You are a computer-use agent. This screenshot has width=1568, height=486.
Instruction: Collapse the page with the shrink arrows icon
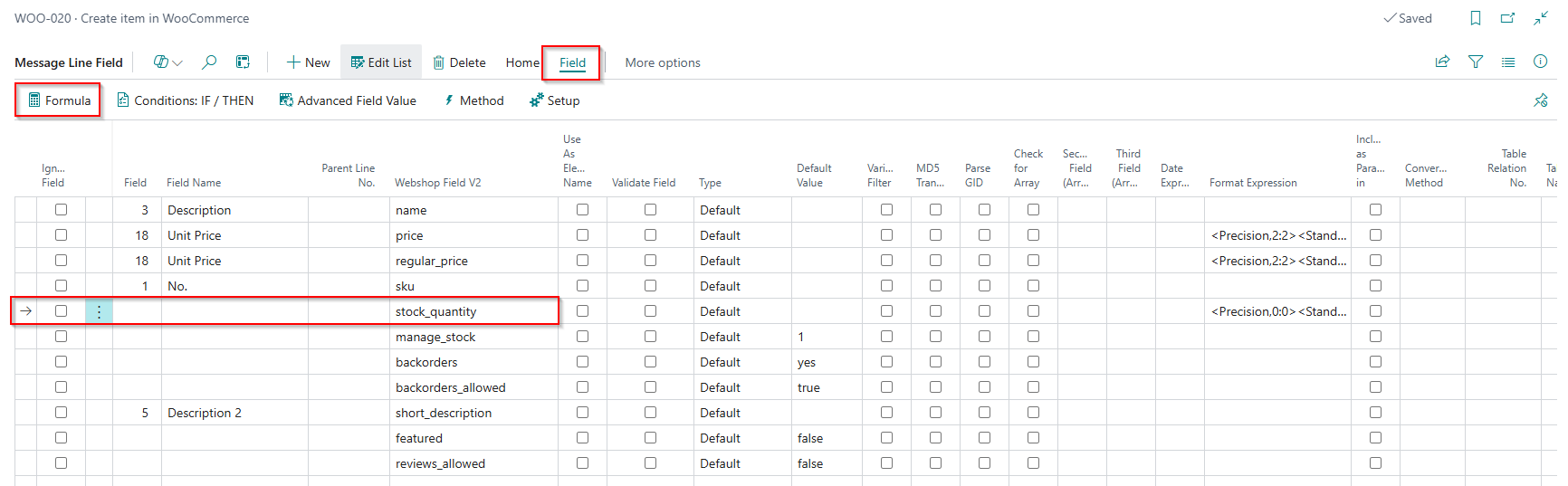[1541, 18]
